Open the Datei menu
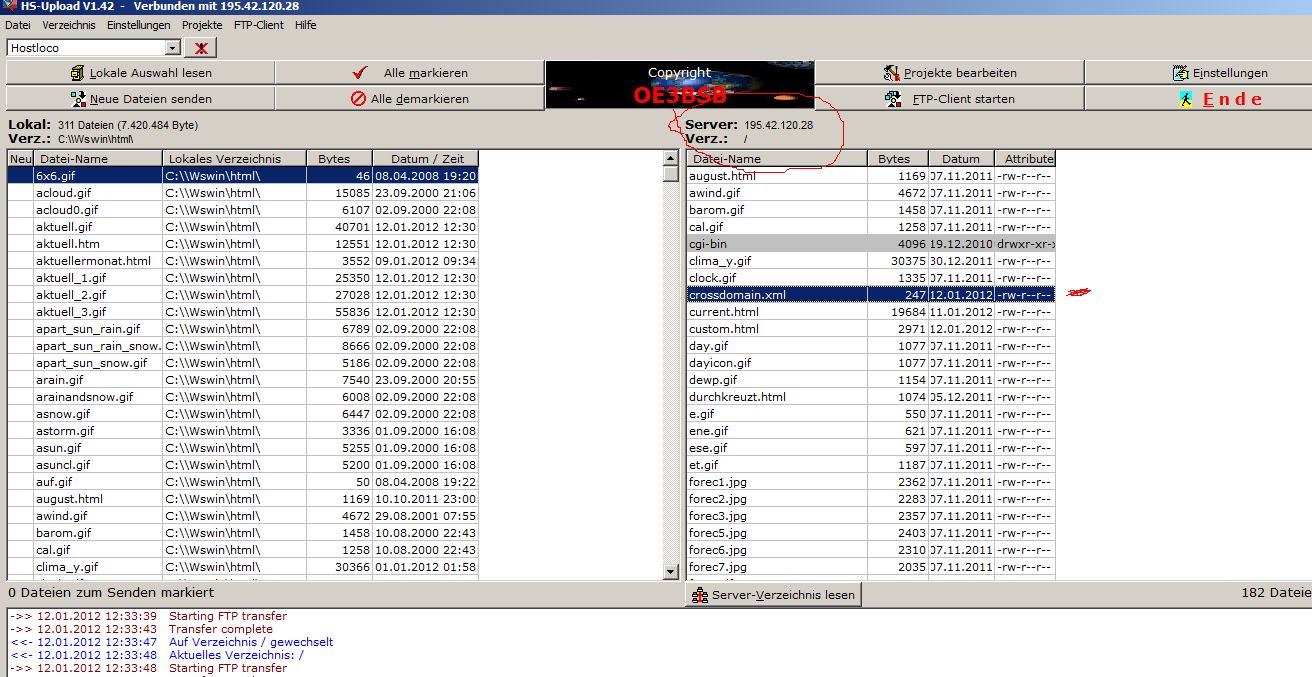 point(18,25)
